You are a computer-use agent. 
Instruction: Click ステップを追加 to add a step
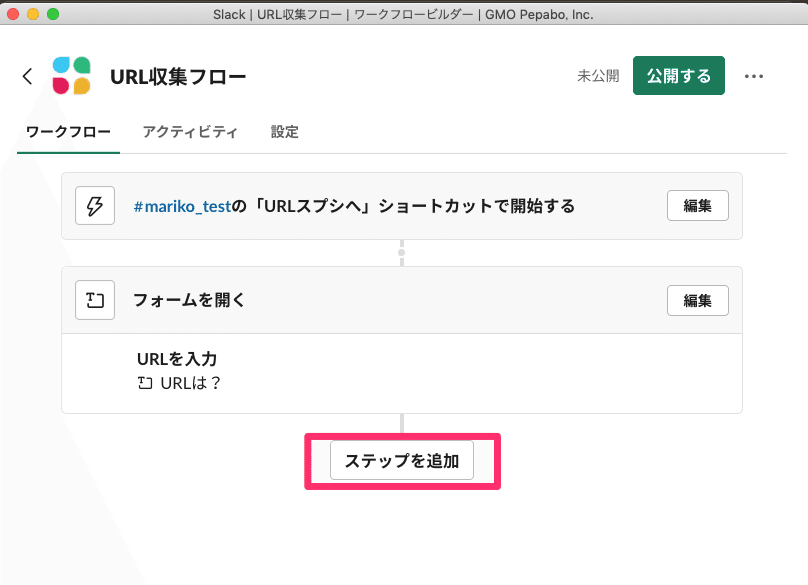click(x=401, y=460)
